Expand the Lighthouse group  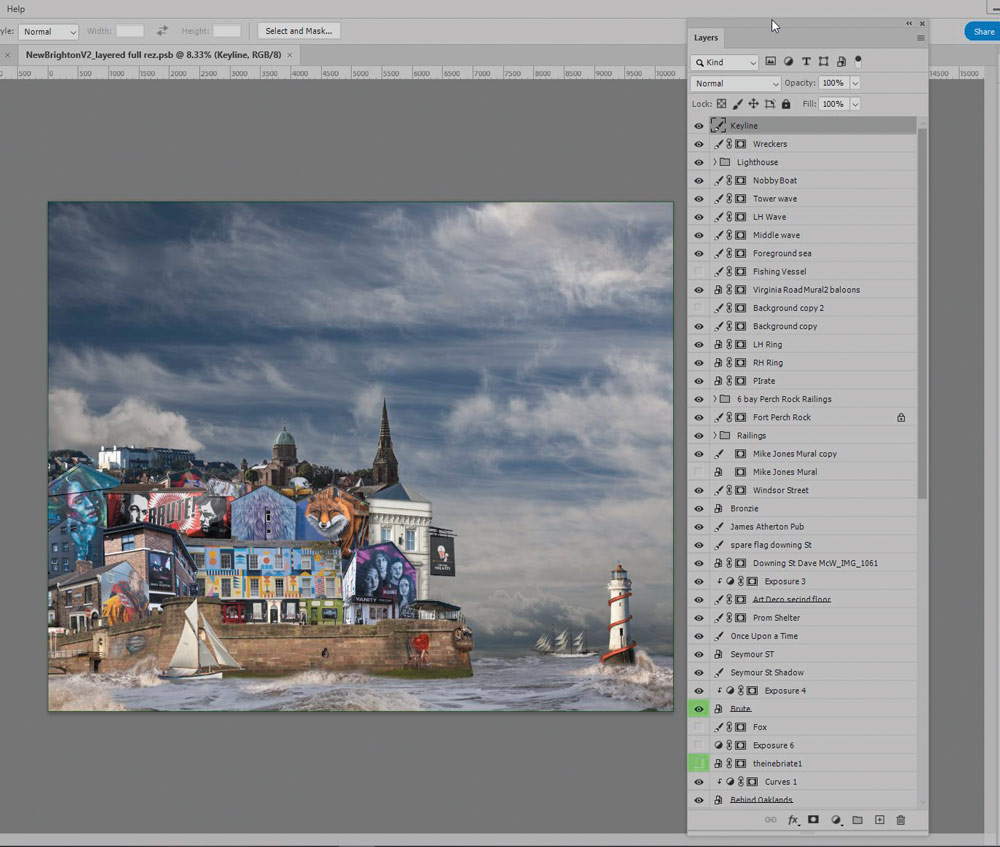714,162
